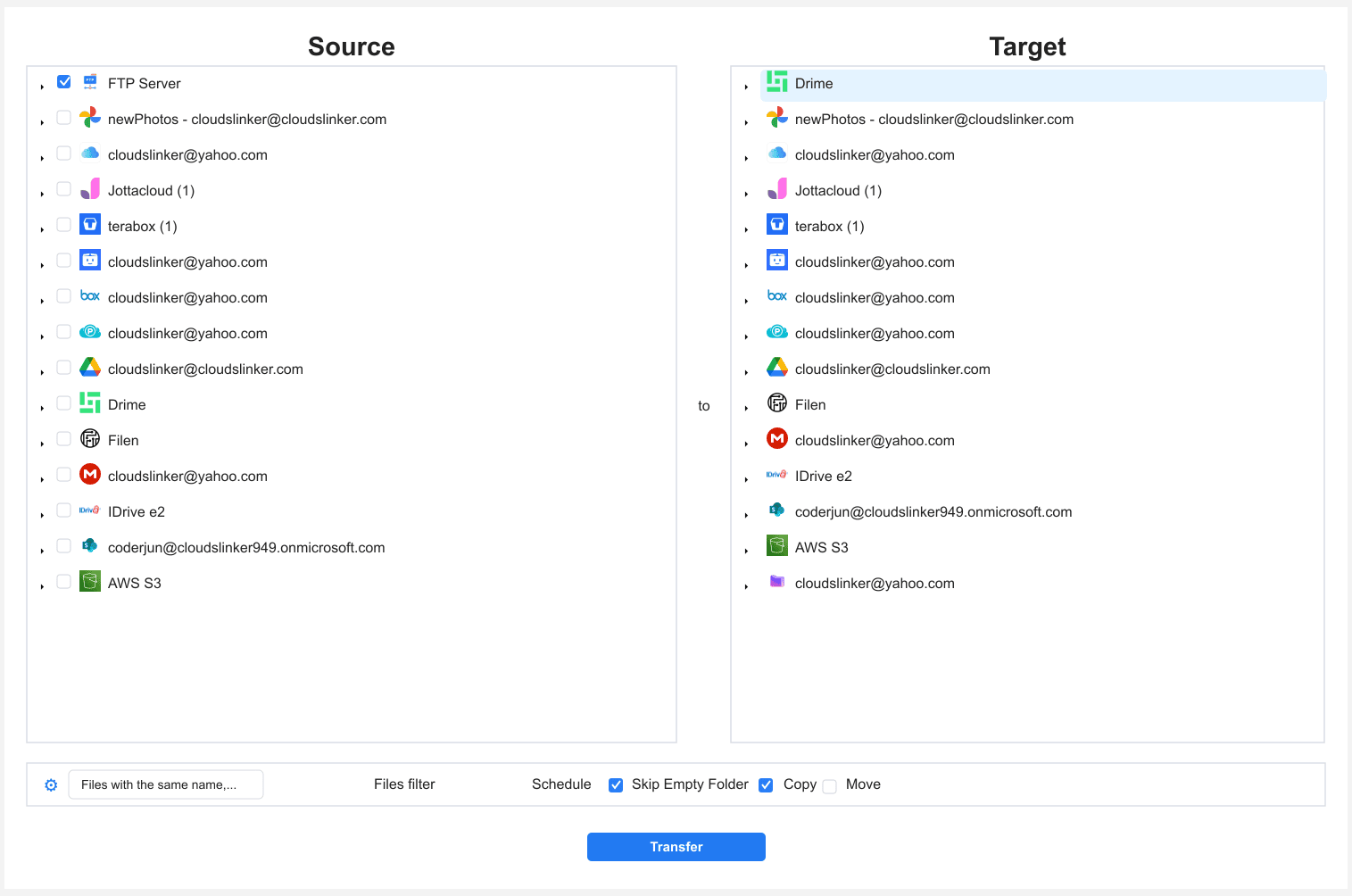Click Google Photos icon in Target list
Screen dimensions: 1352x896
click(777, 118)
